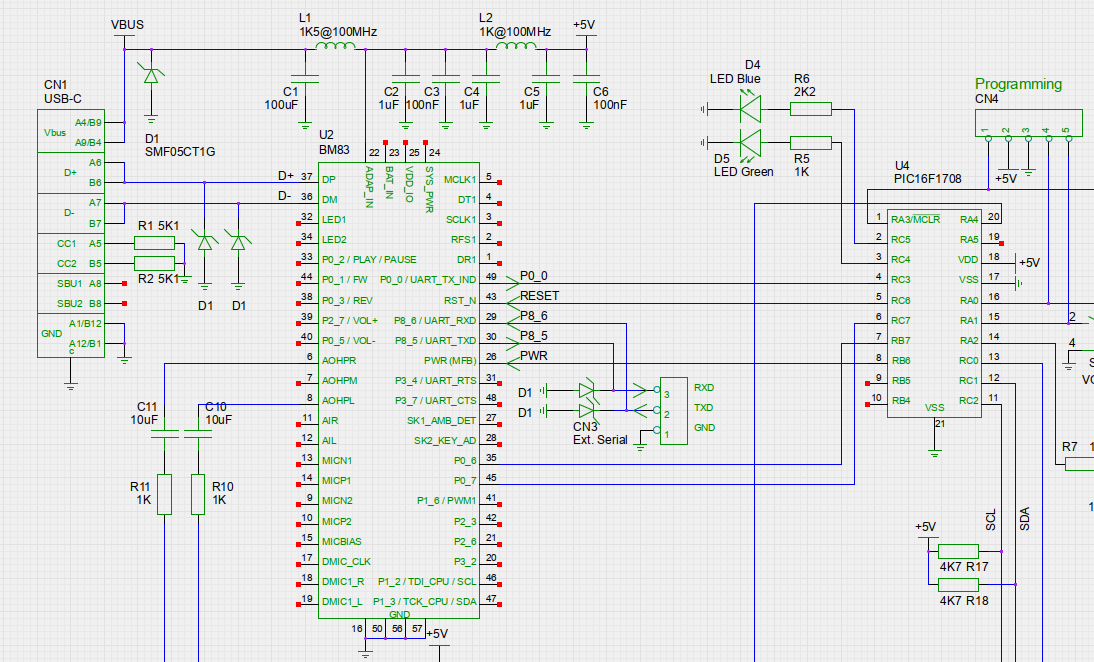Image resolution: width=1094 pixels, height=662 pixels.
Task: Click the "Ext. Serial" connector label
Action: (600, 440)
